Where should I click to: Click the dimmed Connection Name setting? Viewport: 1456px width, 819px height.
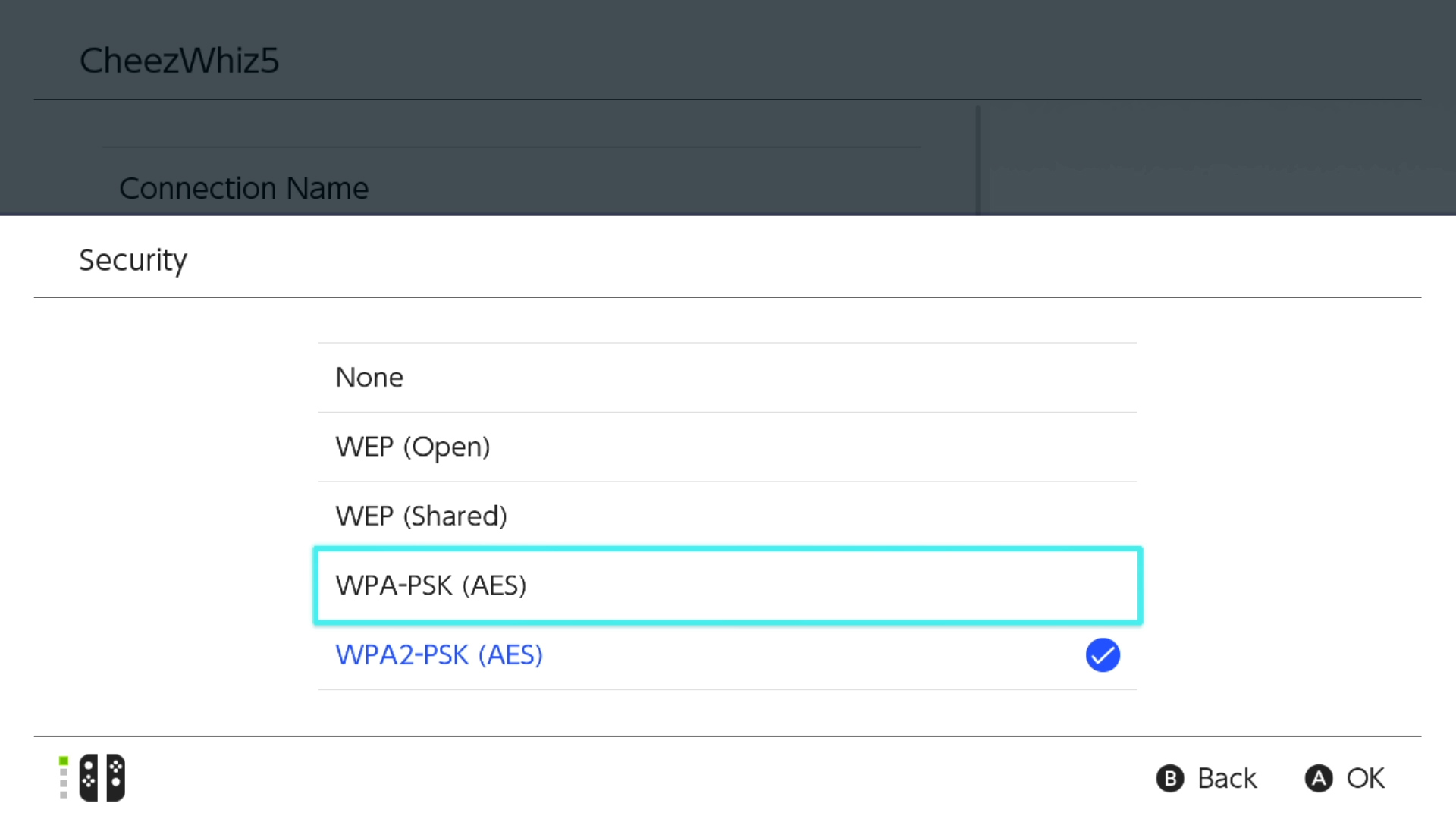click(243, 188)
